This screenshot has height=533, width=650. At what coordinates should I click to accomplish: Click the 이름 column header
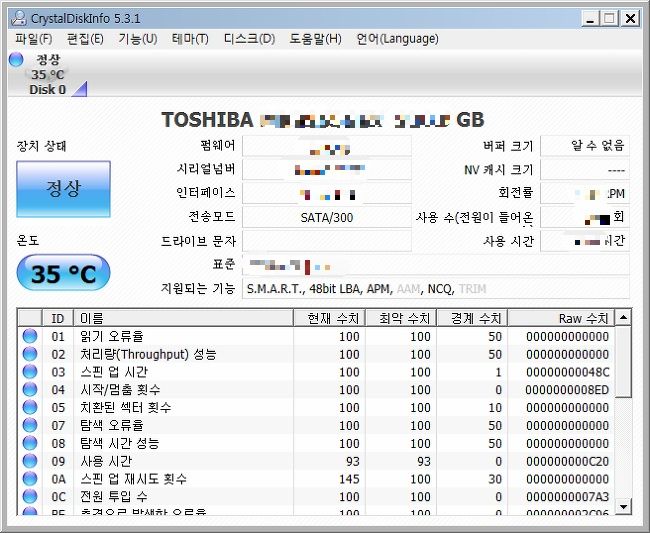[183, 318]
